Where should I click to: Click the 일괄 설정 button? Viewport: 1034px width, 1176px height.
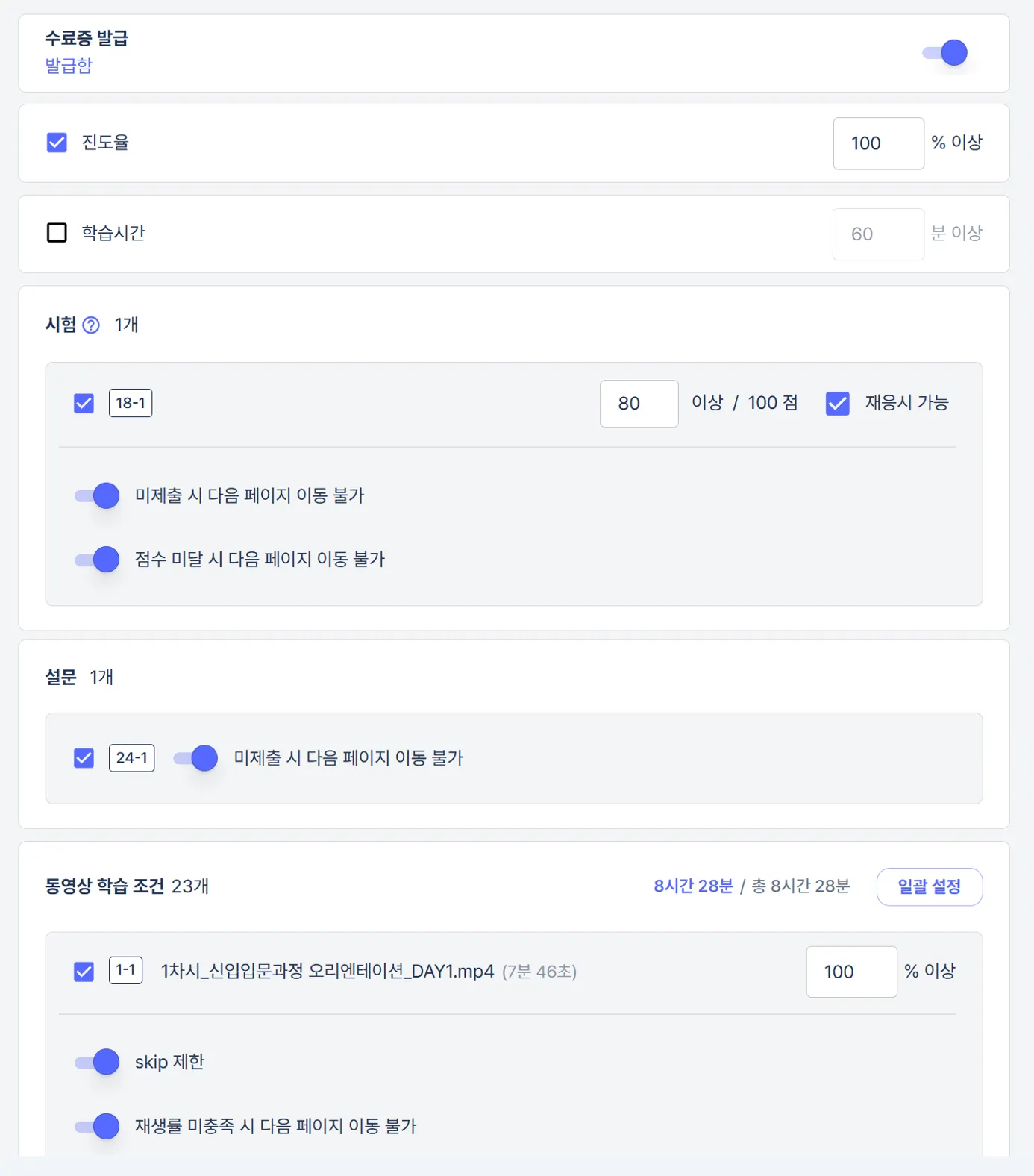[929, 887]
